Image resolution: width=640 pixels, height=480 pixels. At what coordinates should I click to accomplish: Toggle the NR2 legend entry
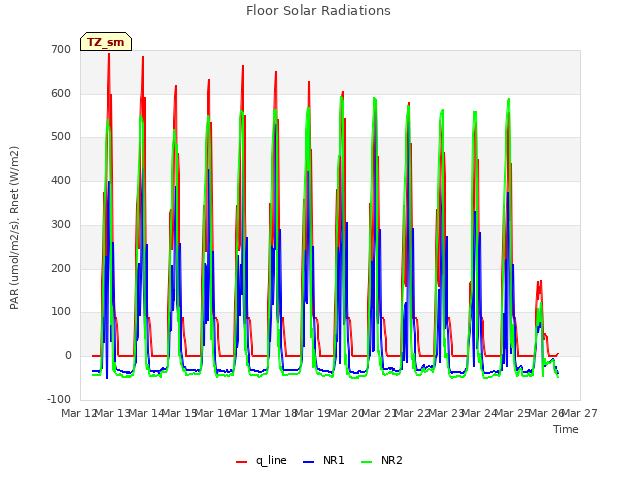tap(382, 460)
